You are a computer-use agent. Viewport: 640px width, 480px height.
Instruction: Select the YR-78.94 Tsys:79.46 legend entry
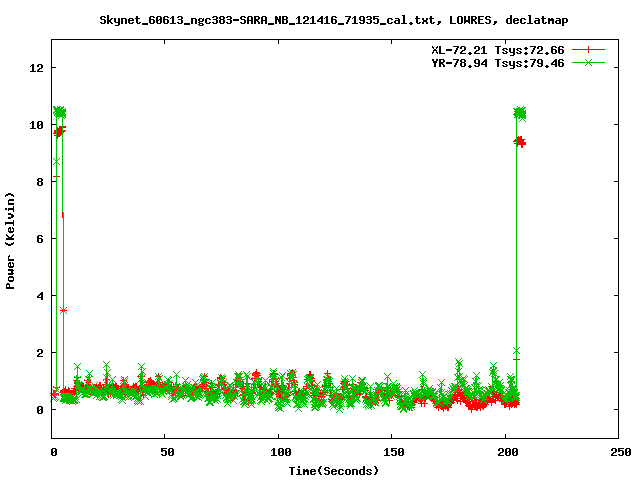click(498, 63)
